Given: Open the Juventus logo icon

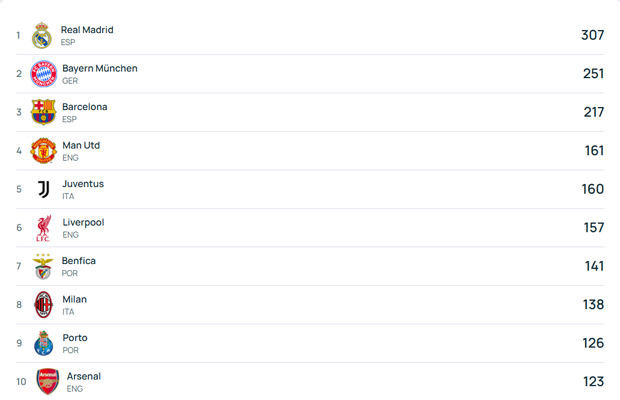Looking at the screenshot, I should pos(43,189).
